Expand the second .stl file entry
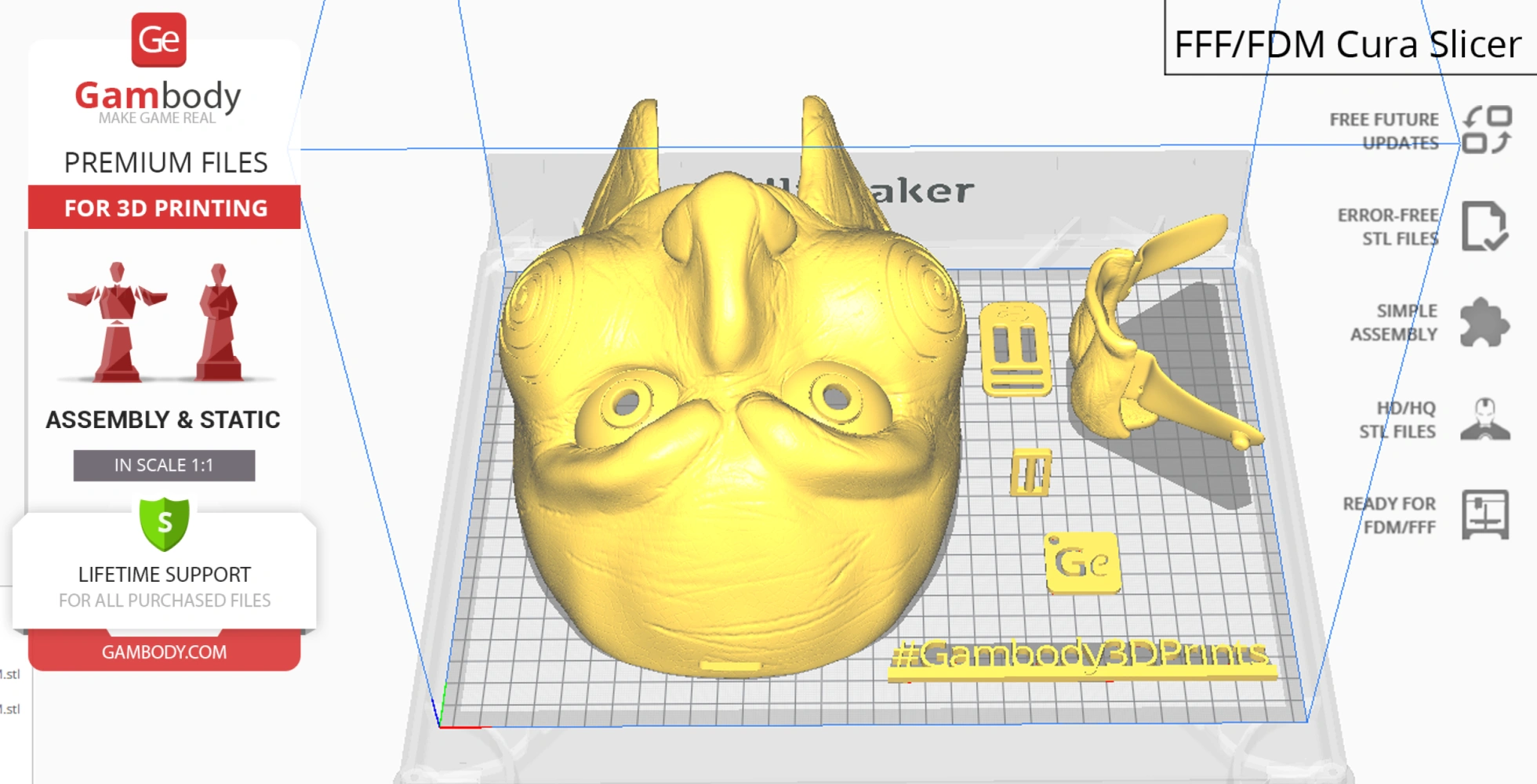 coord(12,710)
